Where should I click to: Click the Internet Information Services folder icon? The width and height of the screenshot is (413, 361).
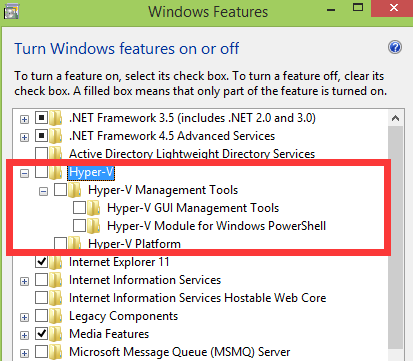(x=56, y=280)
